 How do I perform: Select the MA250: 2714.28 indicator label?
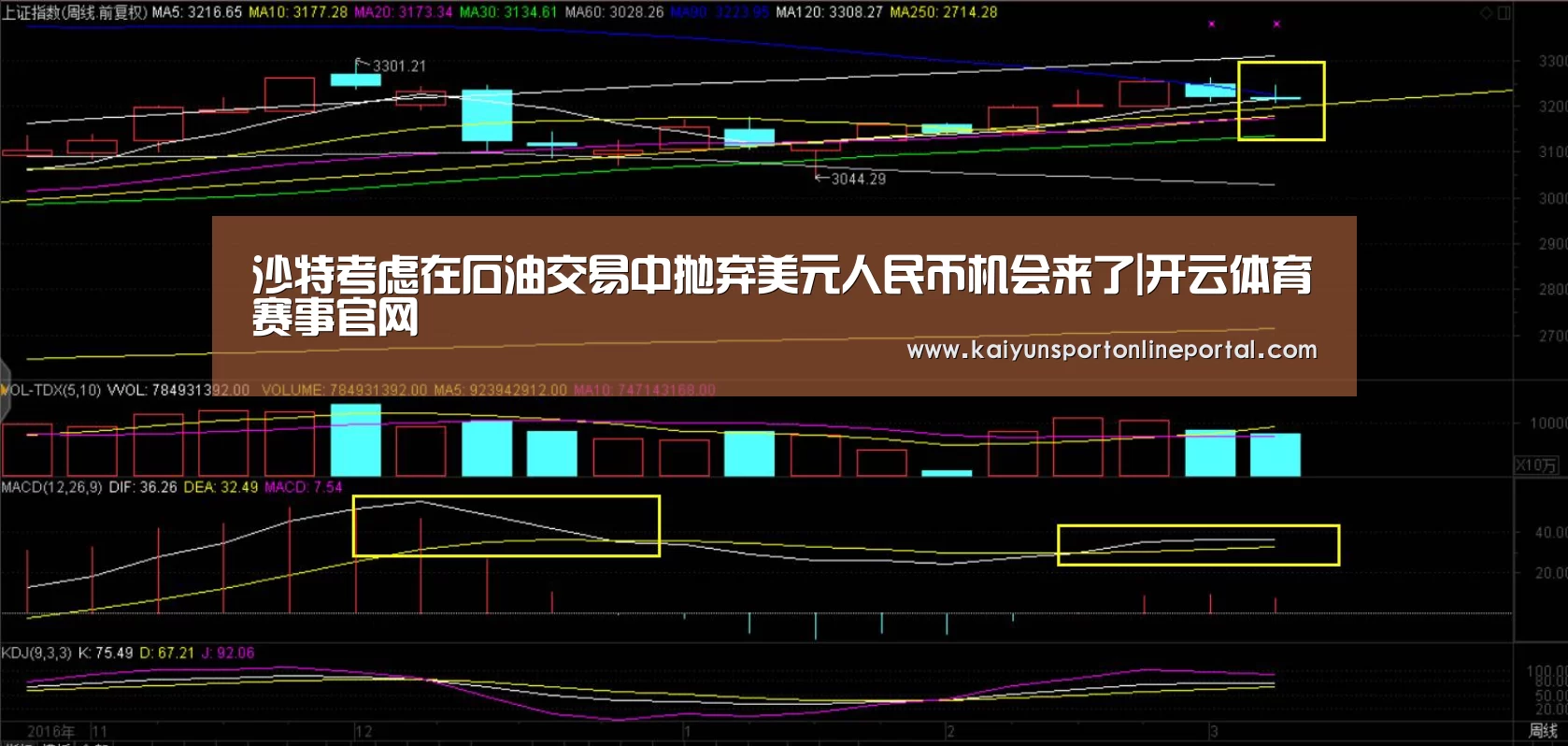(x=944, y=12)
